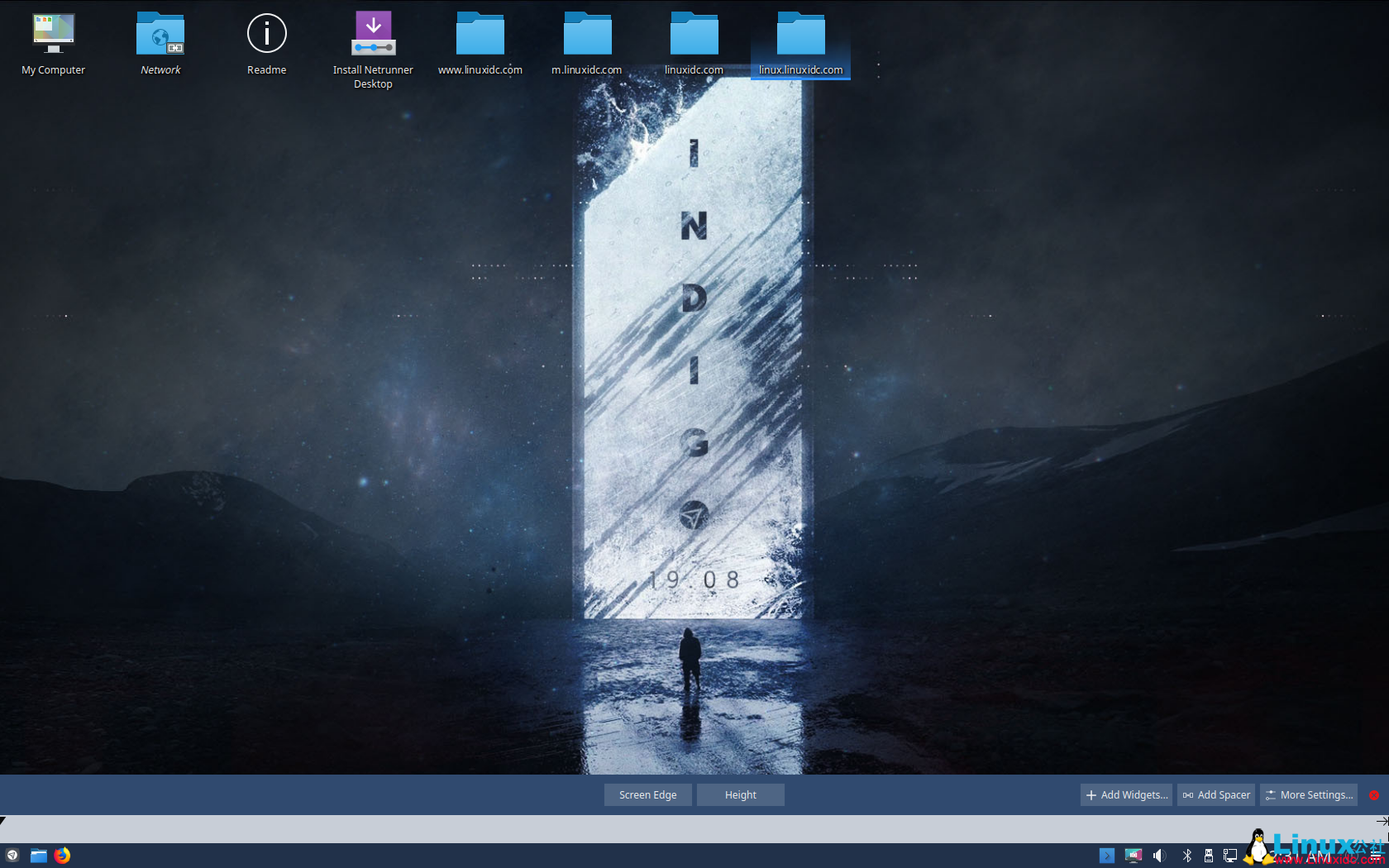Viewport: 1389px width, 868px height.
Task: Click the Screen Edge button
Action: click(648, 795)
